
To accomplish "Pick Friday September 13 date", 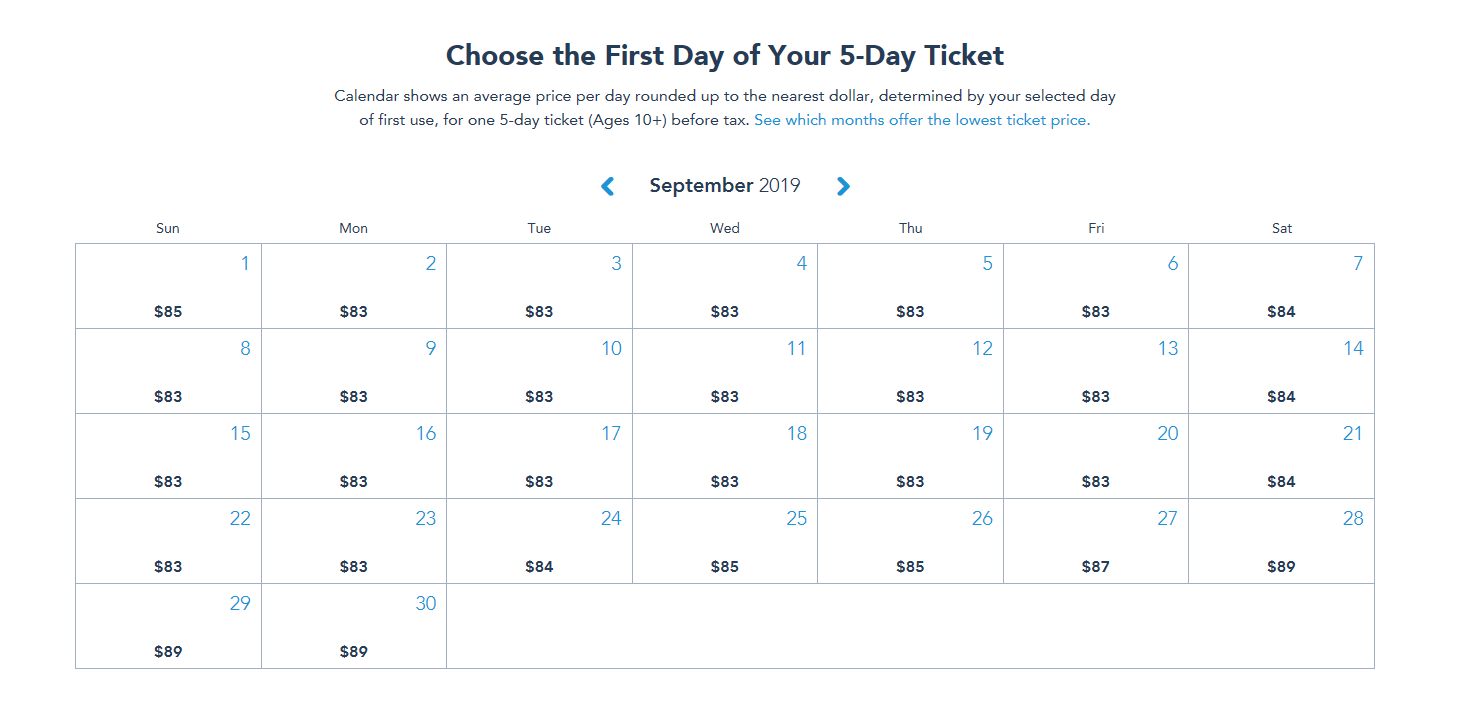I will tap(1096, 371).
